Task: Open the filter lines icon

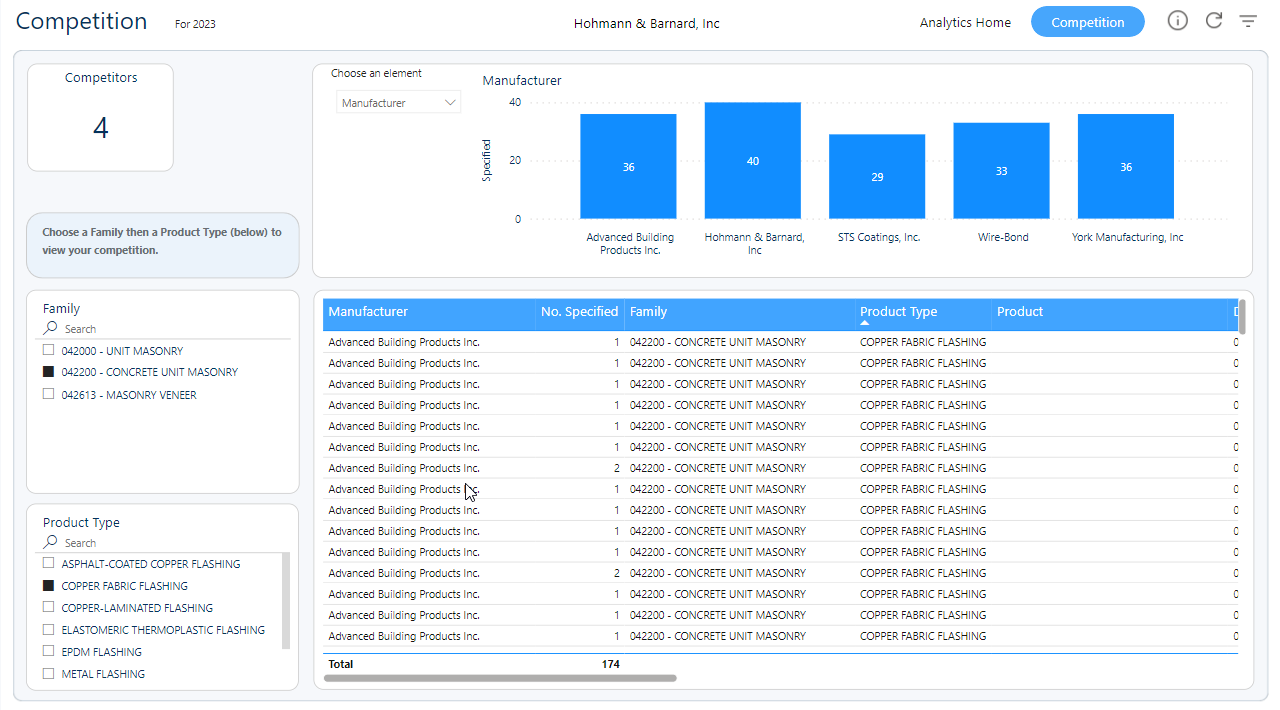Action: 1247,21
